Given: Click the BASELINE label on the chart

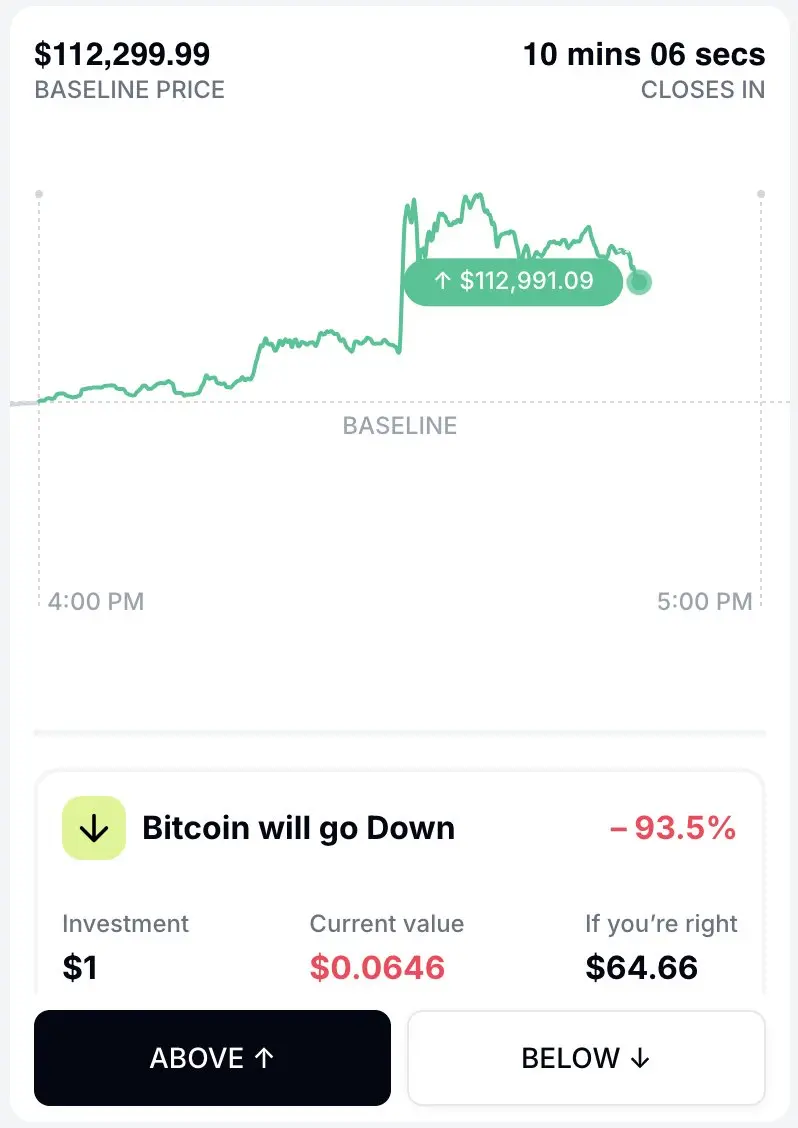Looking at the screenshot, I should pos(399,426).
